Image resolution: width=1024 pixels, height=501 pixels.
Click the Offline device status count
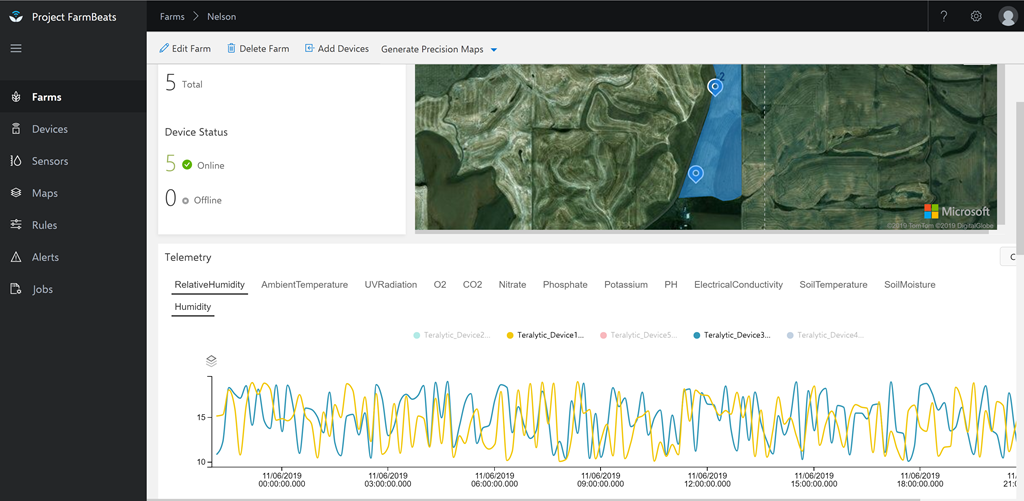coord(170,198)
